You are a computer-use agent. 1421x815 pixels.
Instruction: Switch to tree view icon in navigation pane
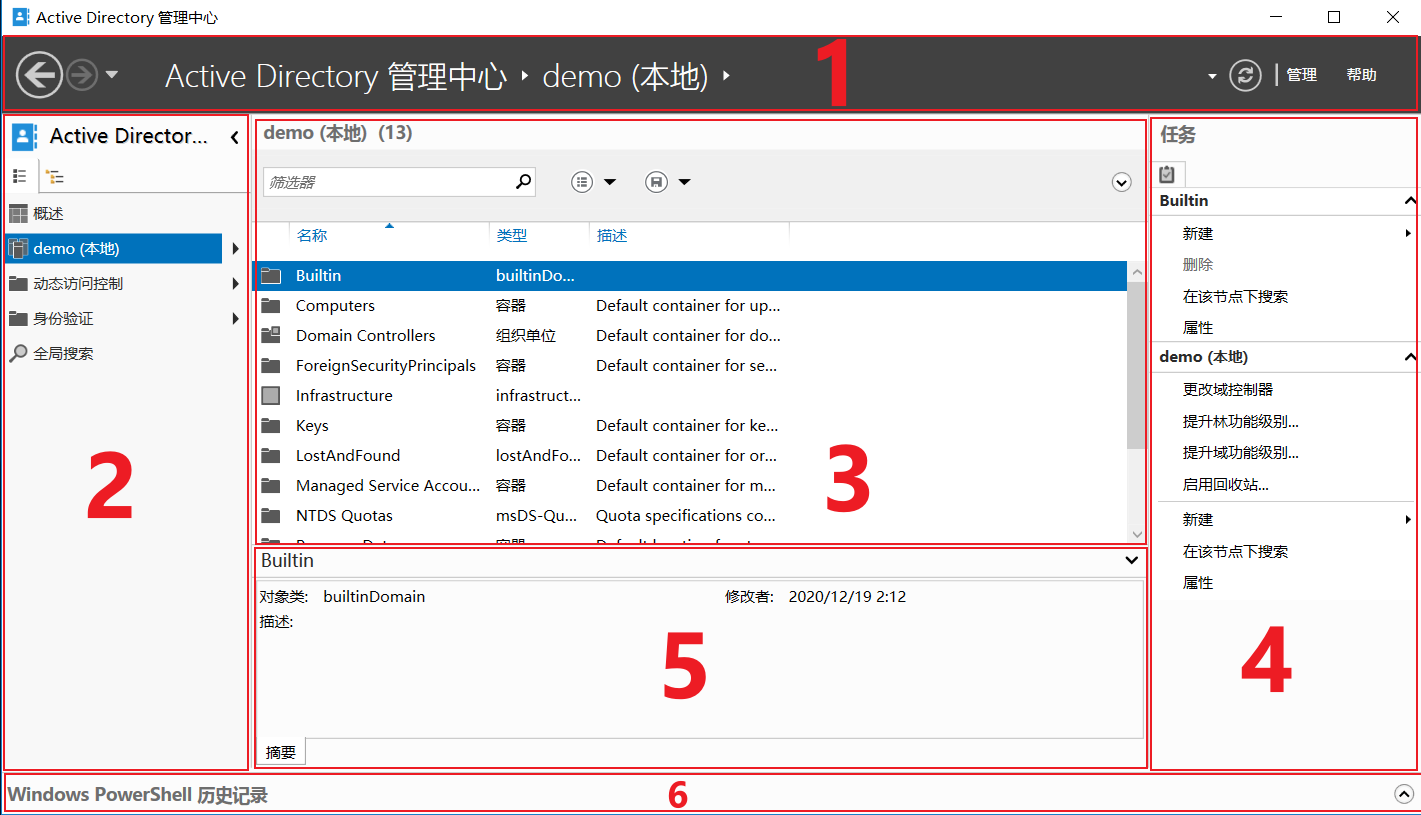point(55,177)
